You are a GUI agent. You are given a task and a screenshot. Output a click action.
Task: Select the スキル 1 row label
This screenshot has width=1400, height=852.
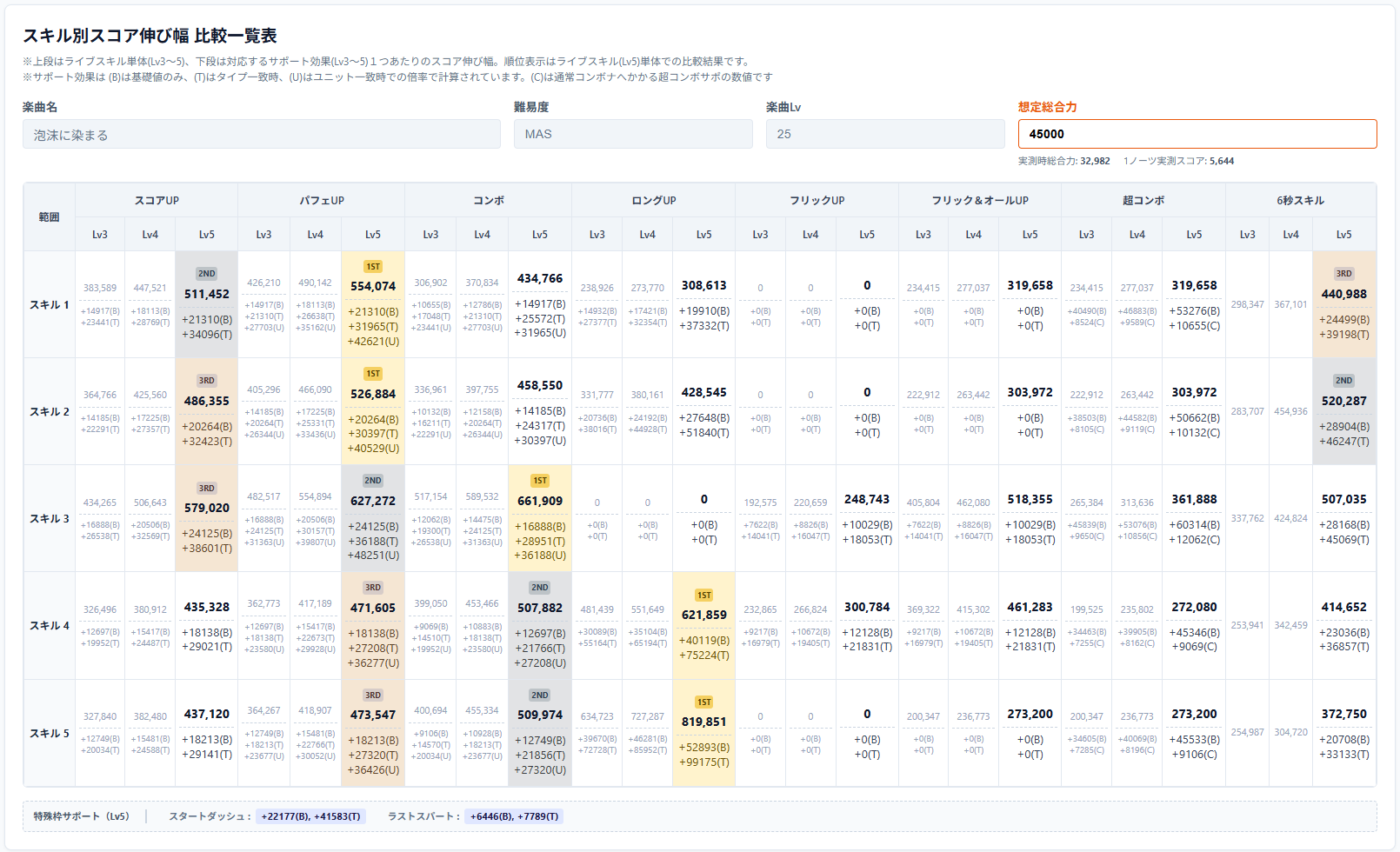(50, 304)
